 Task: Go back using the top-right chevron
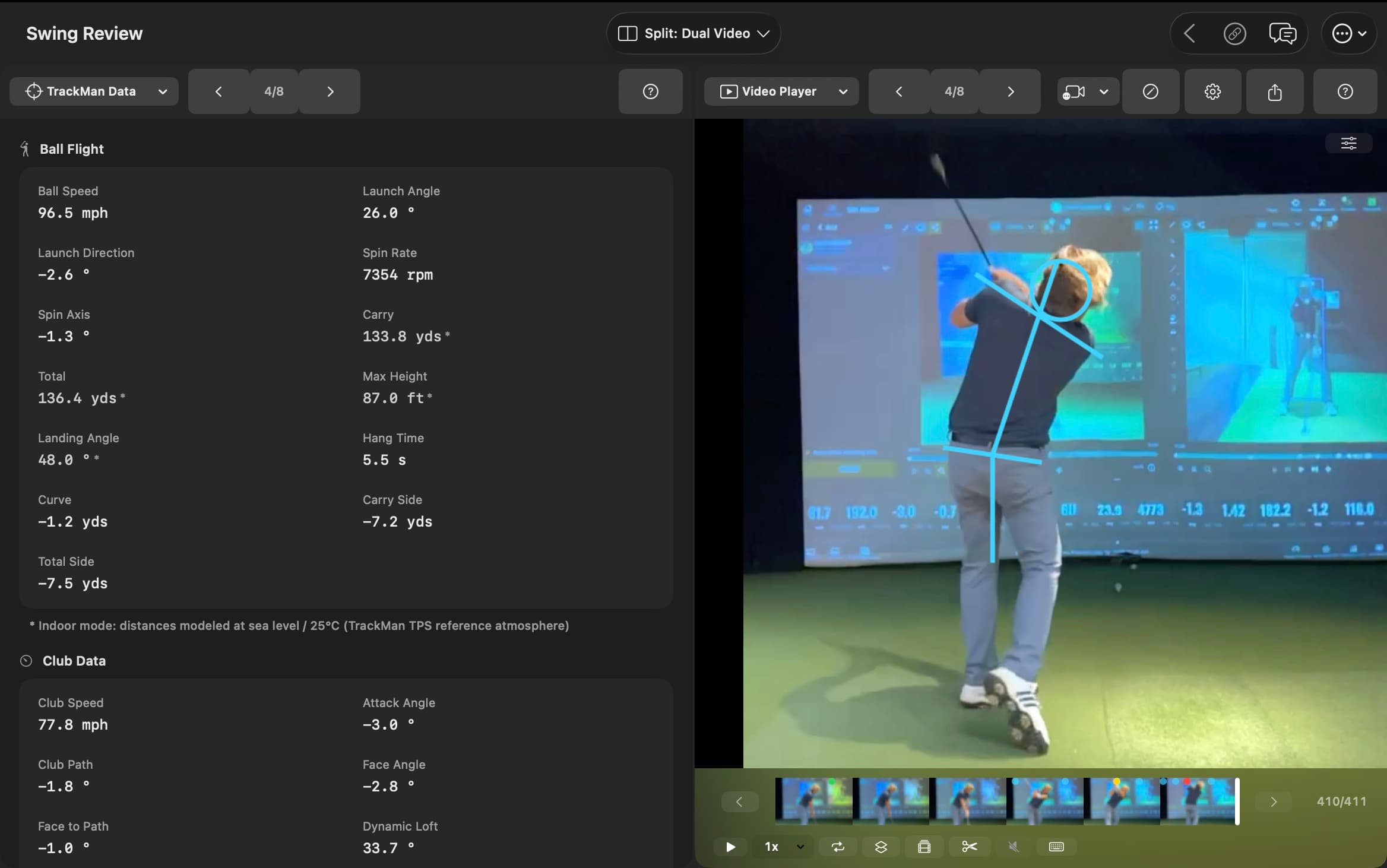(x=1189, y=33)
